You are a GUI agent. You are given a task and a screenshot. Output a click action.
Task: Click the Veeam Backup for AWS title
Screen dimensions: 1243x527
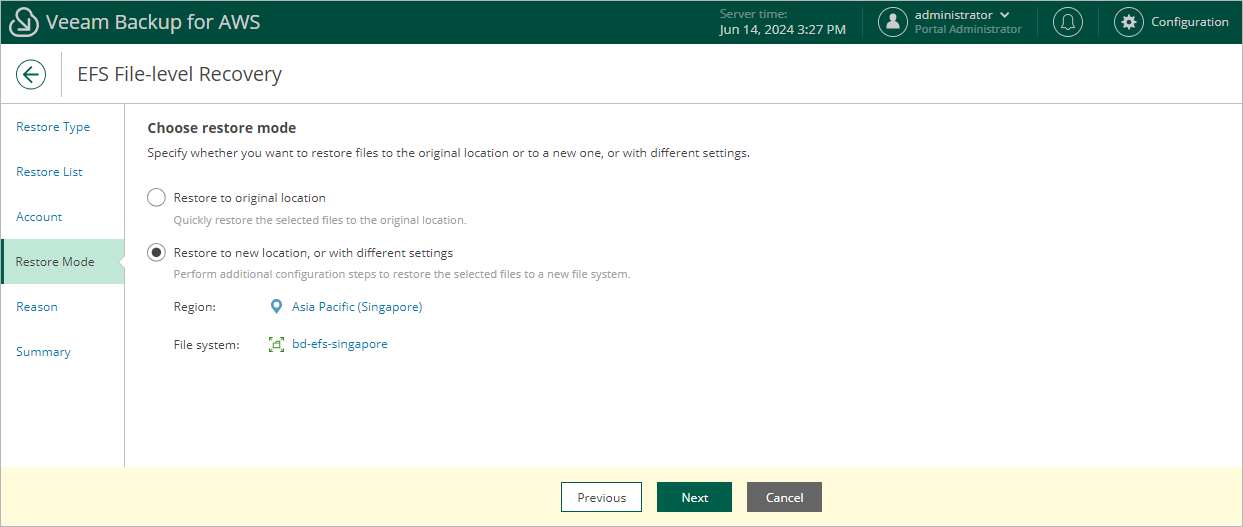tap(153, 22)
